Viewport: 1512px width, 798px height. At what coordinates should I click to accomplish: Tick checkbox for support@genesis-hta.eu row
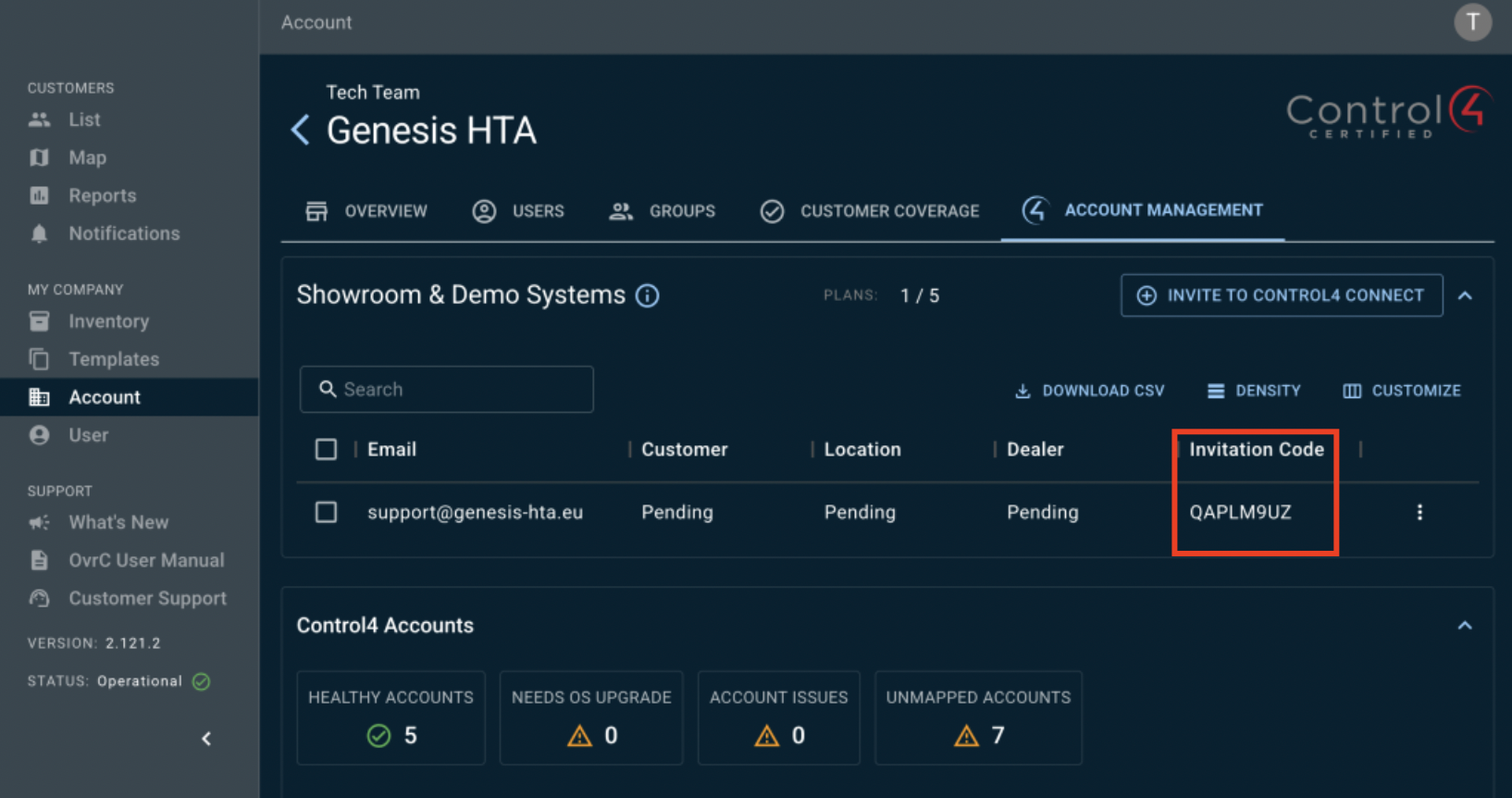[x=326, y=512]
